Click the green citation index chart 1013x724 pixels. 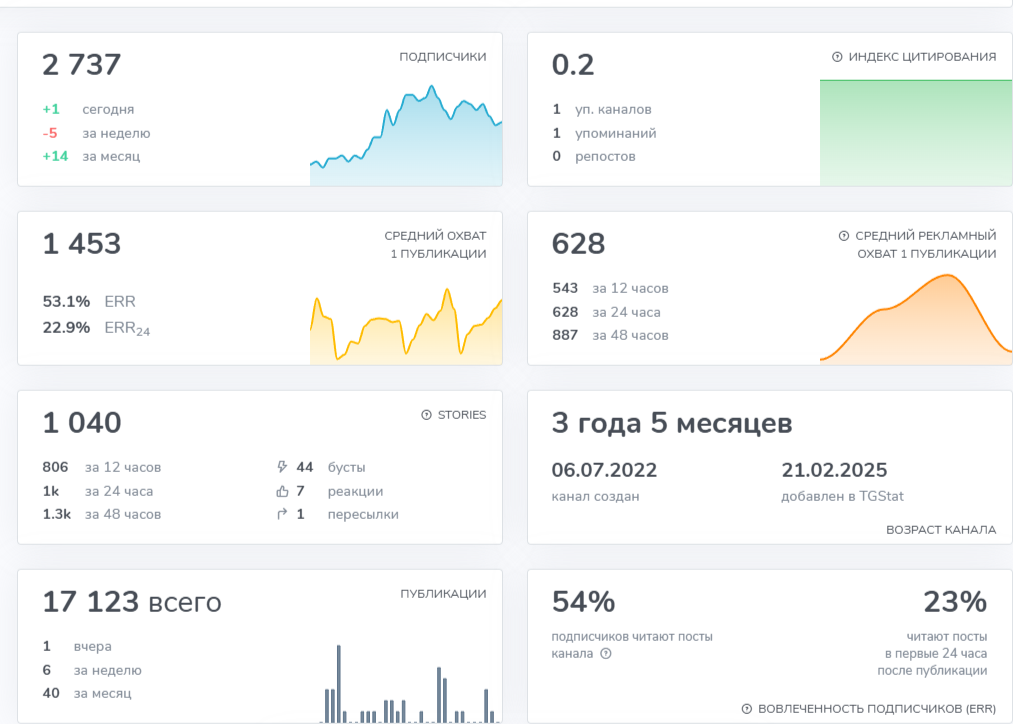915,132
